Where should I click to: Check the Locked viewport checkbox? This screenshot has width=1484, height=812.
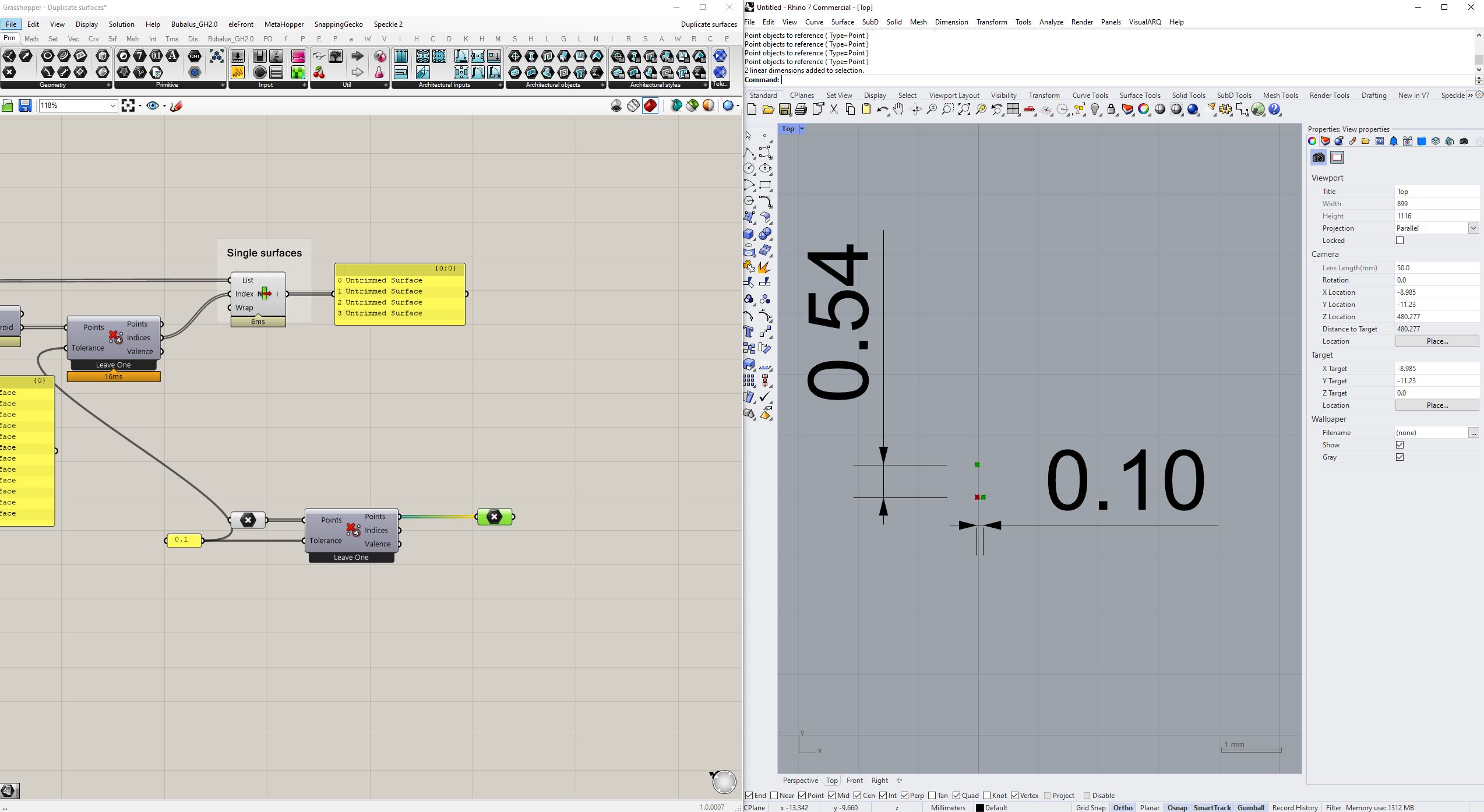click(x=1400, y=241)
